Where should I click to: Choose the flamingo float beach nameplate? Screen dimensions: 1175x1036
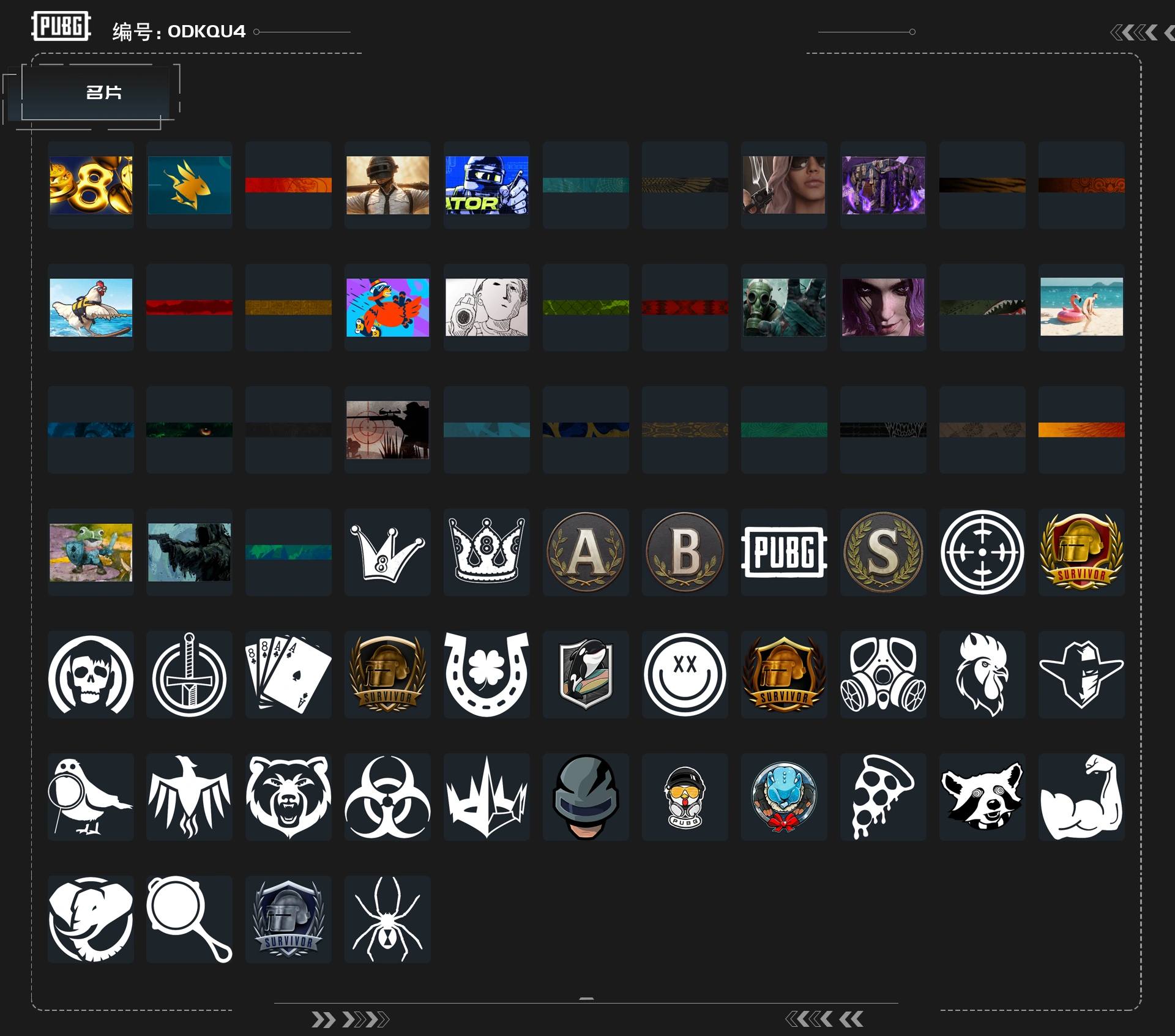[1081, 307]
